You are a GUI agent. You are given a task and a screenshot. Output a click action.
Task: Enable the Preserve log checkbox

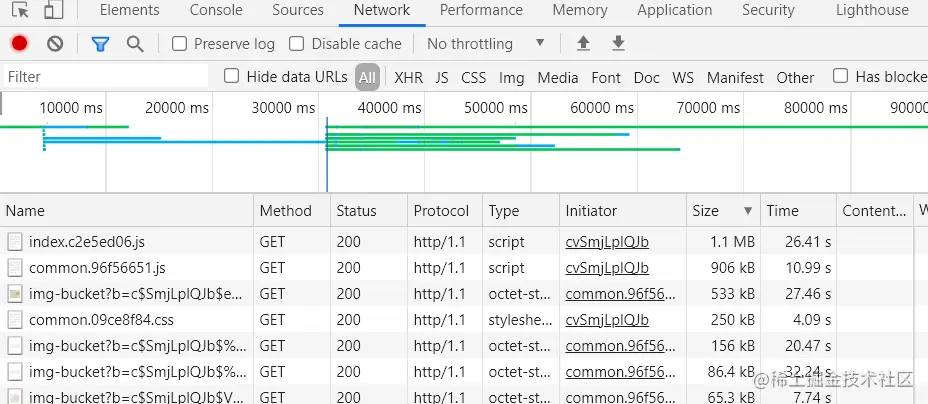180,44
